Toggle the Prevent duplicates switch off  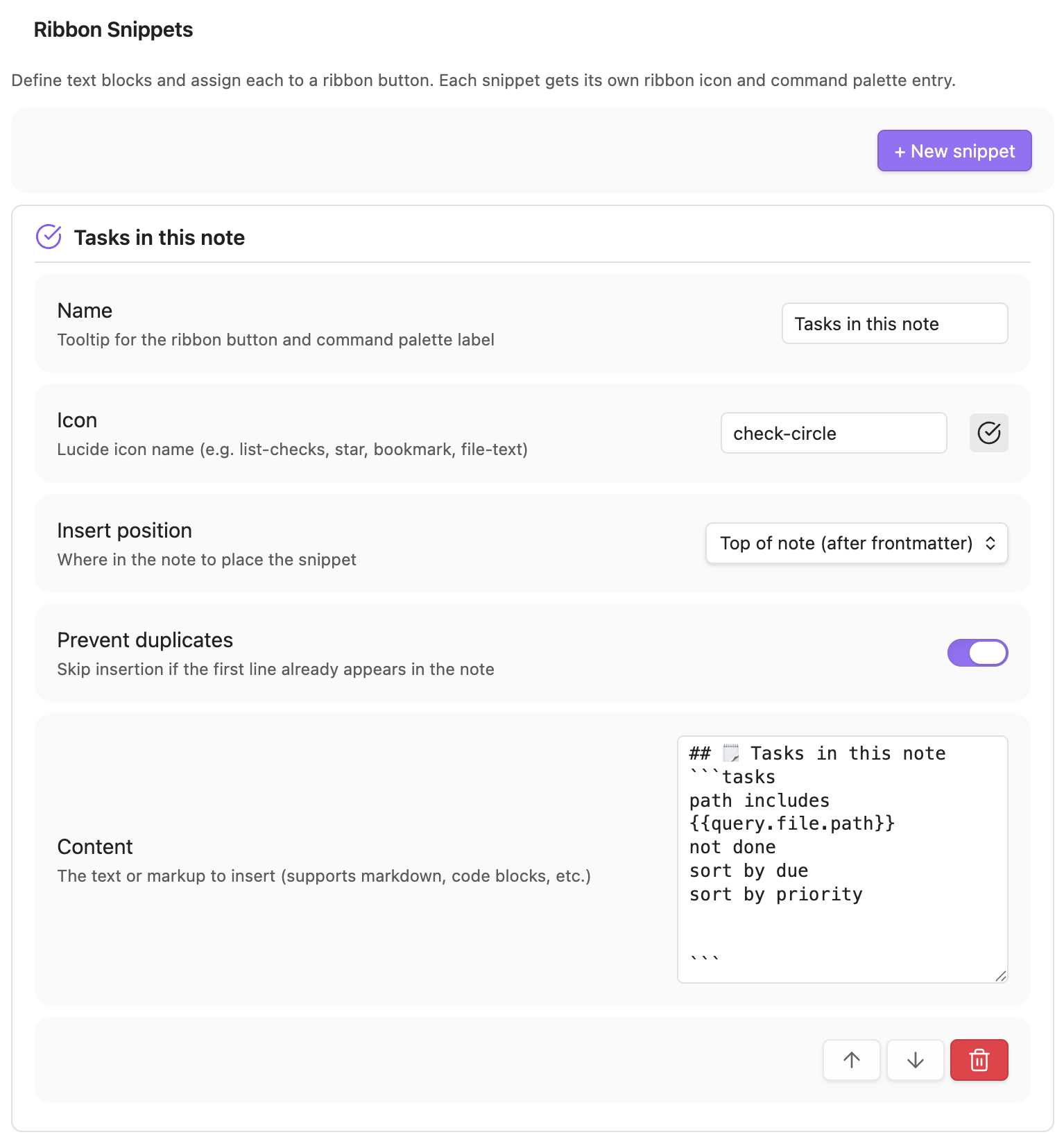(977, 653)
